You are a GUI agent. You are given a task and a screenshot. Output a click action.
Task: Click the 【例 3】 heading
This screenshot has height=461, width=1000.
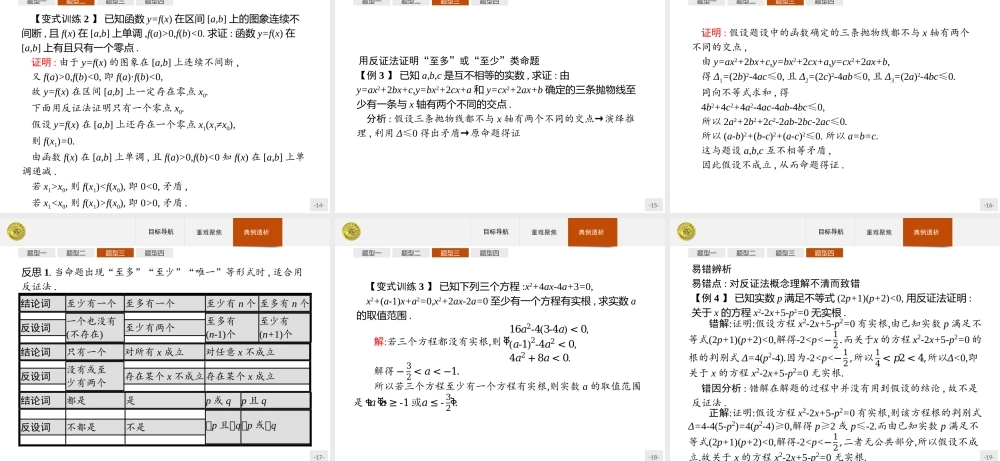click(x=376, y=75)
